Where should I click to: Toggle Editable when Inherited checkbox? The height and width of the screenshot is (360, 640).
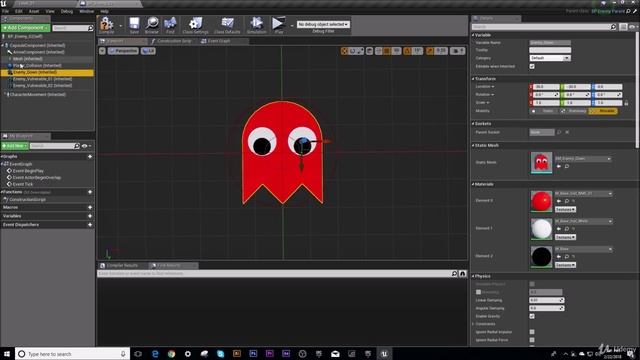(532, 66)
